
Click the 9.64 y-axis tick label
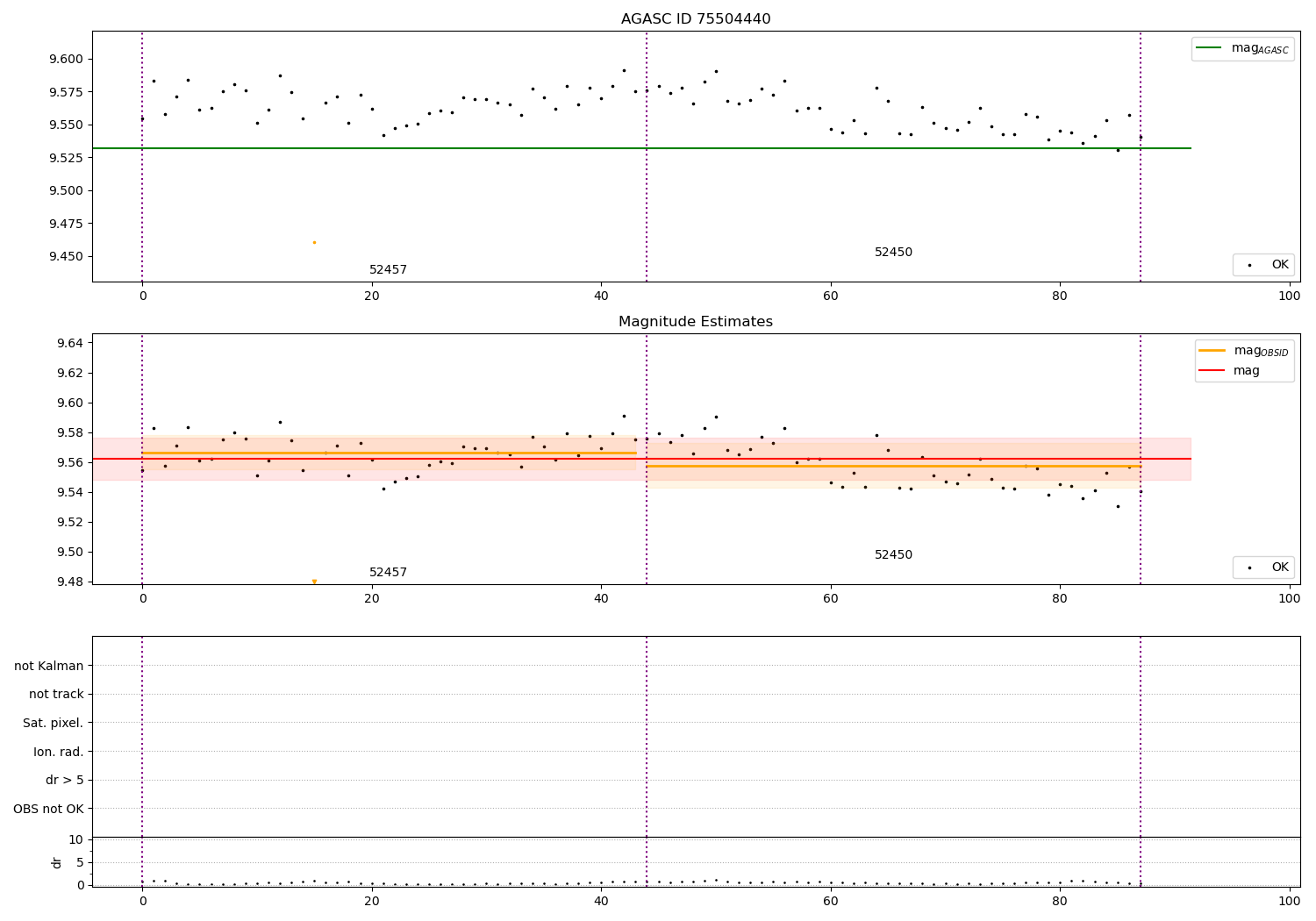[x=70, y=343]
